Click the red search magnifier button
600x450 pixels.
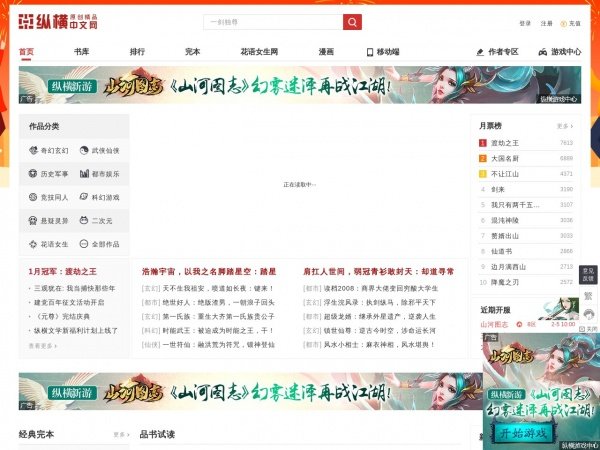coord(352,22)
